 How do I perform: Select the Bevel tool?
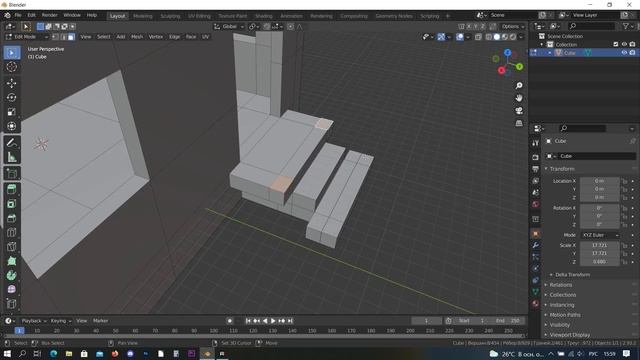pyautogui.click(x=11, y=218)
